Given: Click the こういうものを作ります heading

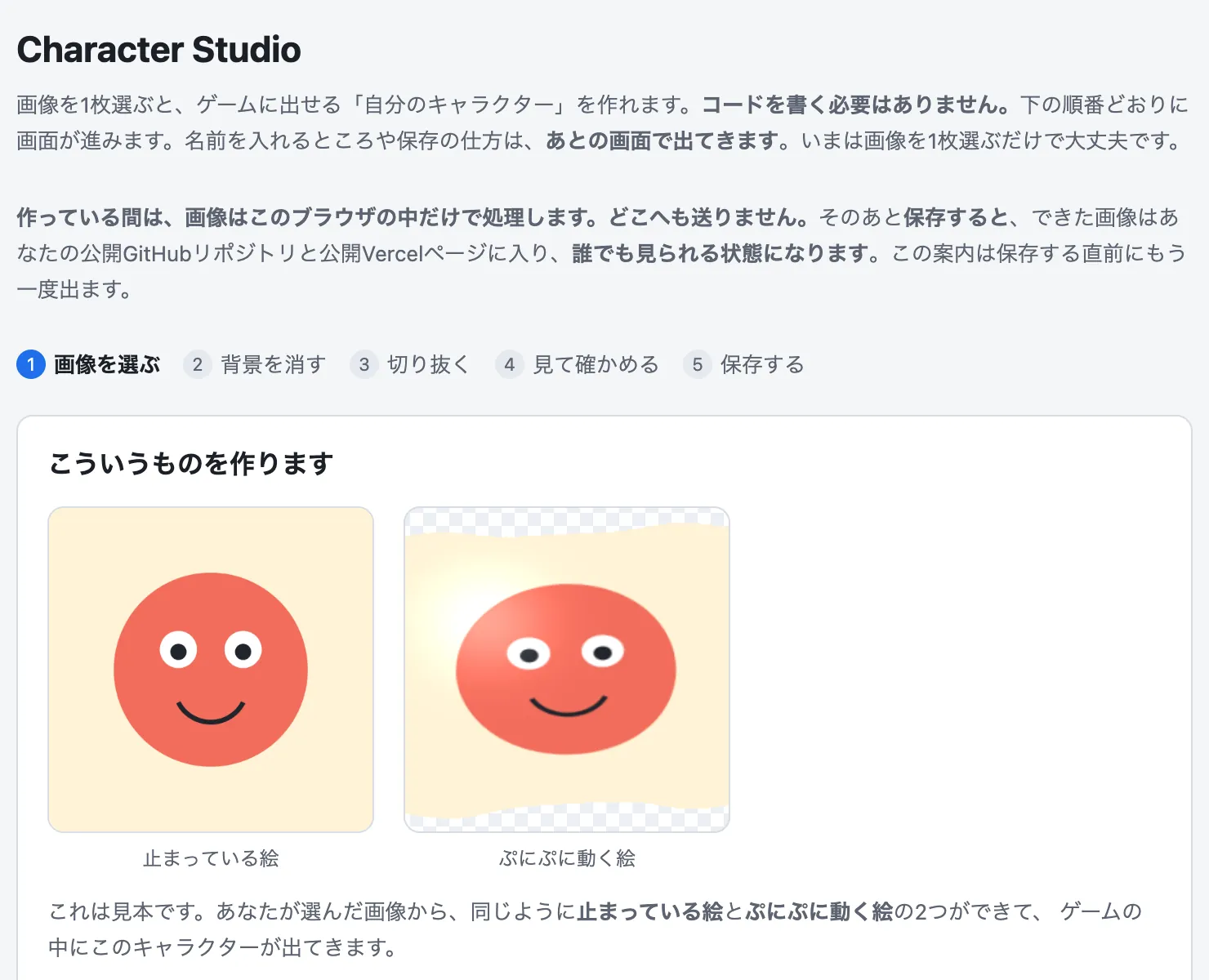Looking at the screenshot, I should pos(191,463).
